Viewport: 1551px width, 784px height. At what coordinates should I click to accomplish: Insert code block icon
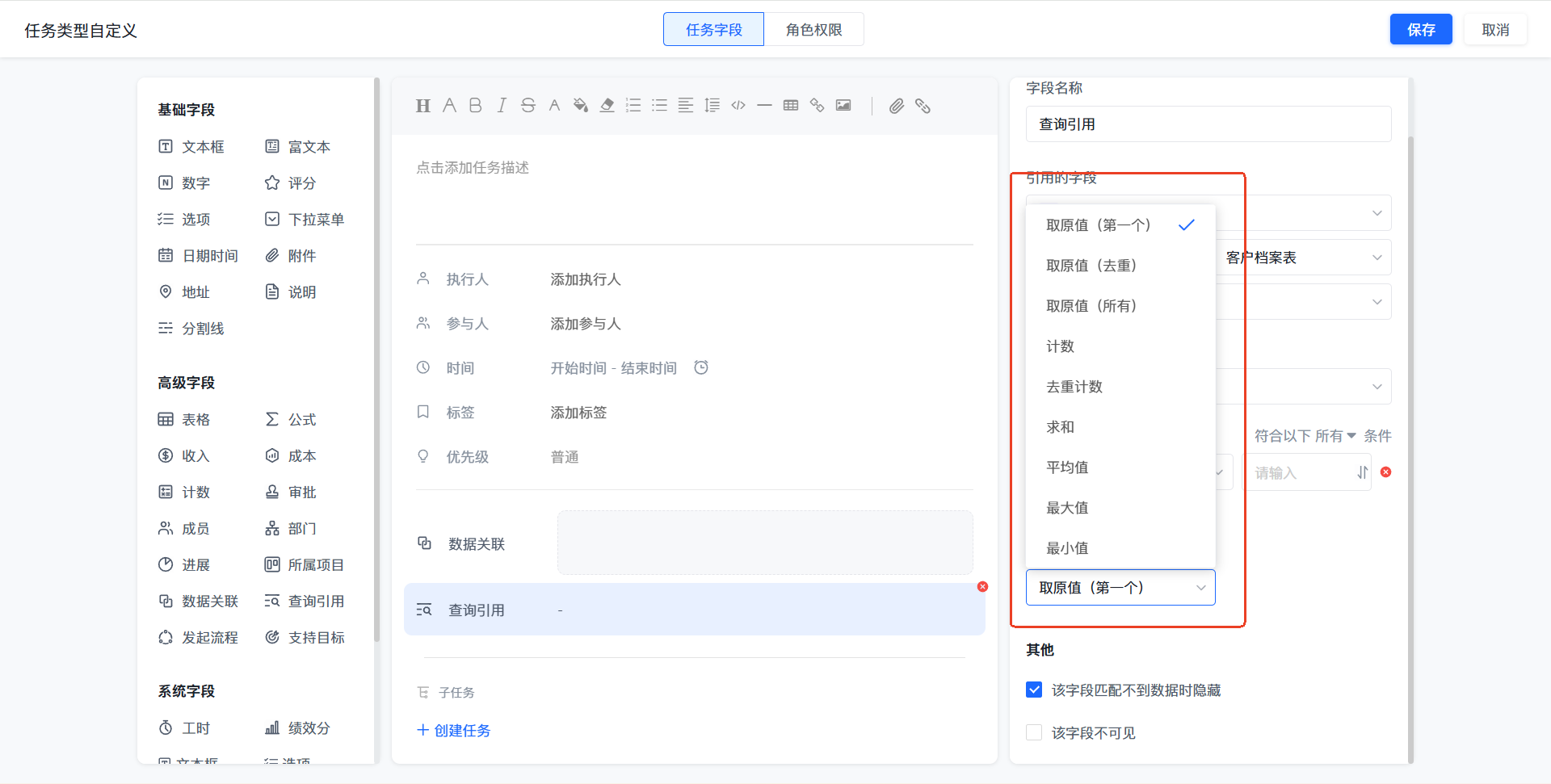tap(738, 106)
